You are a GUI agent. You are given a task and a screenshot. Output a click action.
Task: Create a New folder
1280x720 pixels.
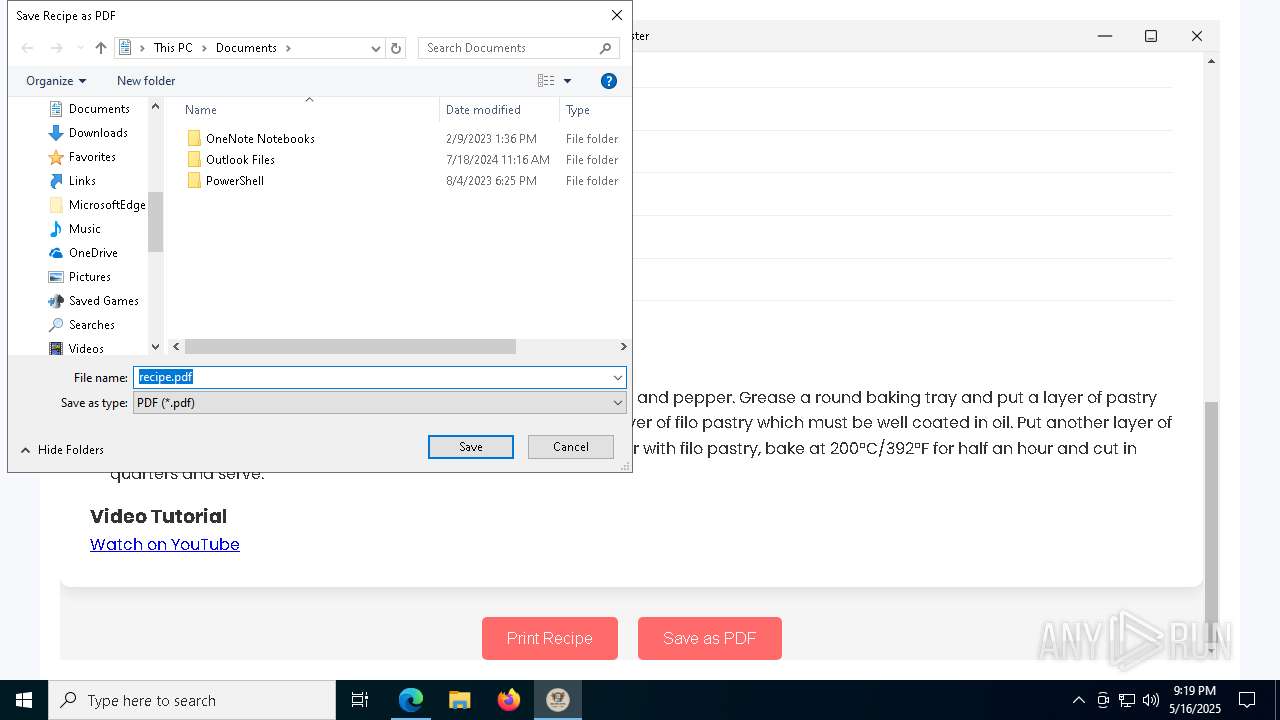pos(146,81)
